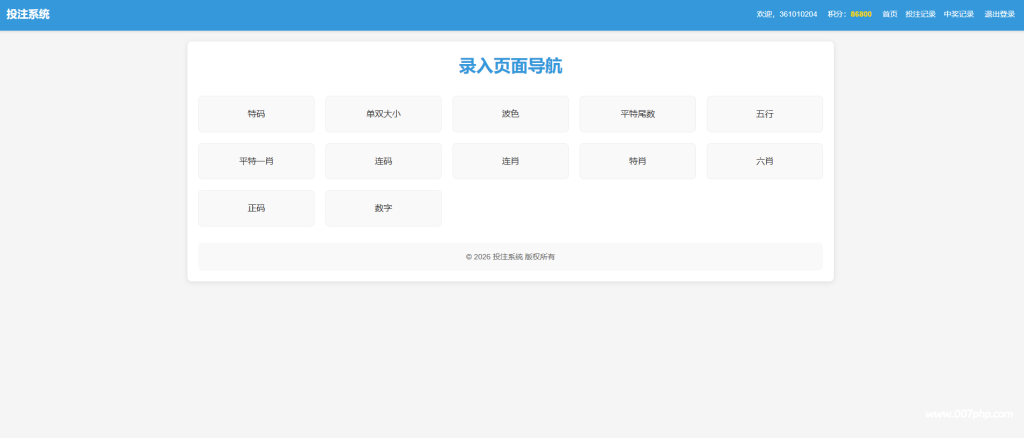The height and width of the screenshot is (438, 1024).
Task: Select the 波色 card
Action: click(x=510, y=114)
